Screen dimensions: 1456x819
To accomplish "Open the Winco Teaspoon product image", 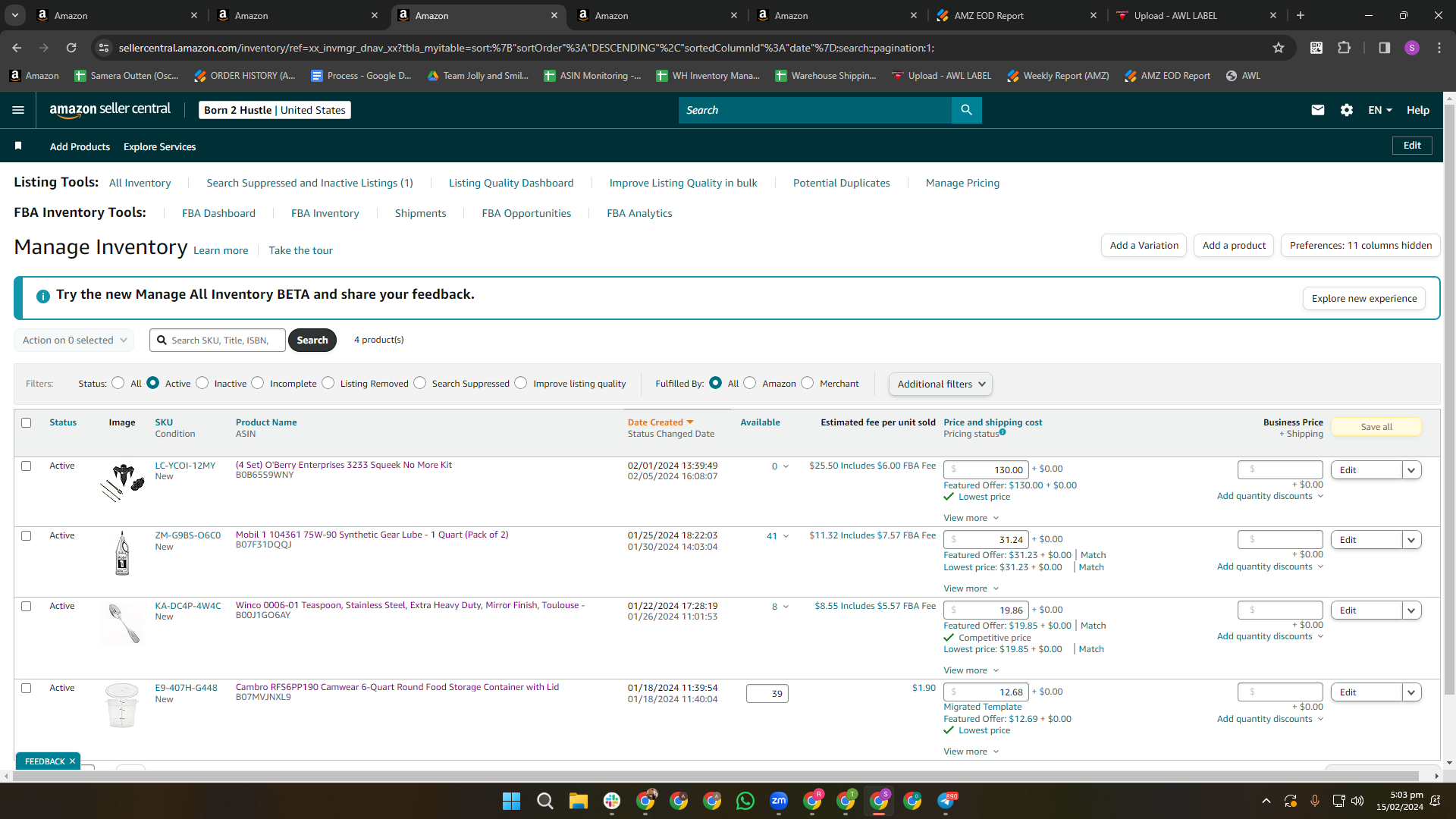I will coord(123,623).
